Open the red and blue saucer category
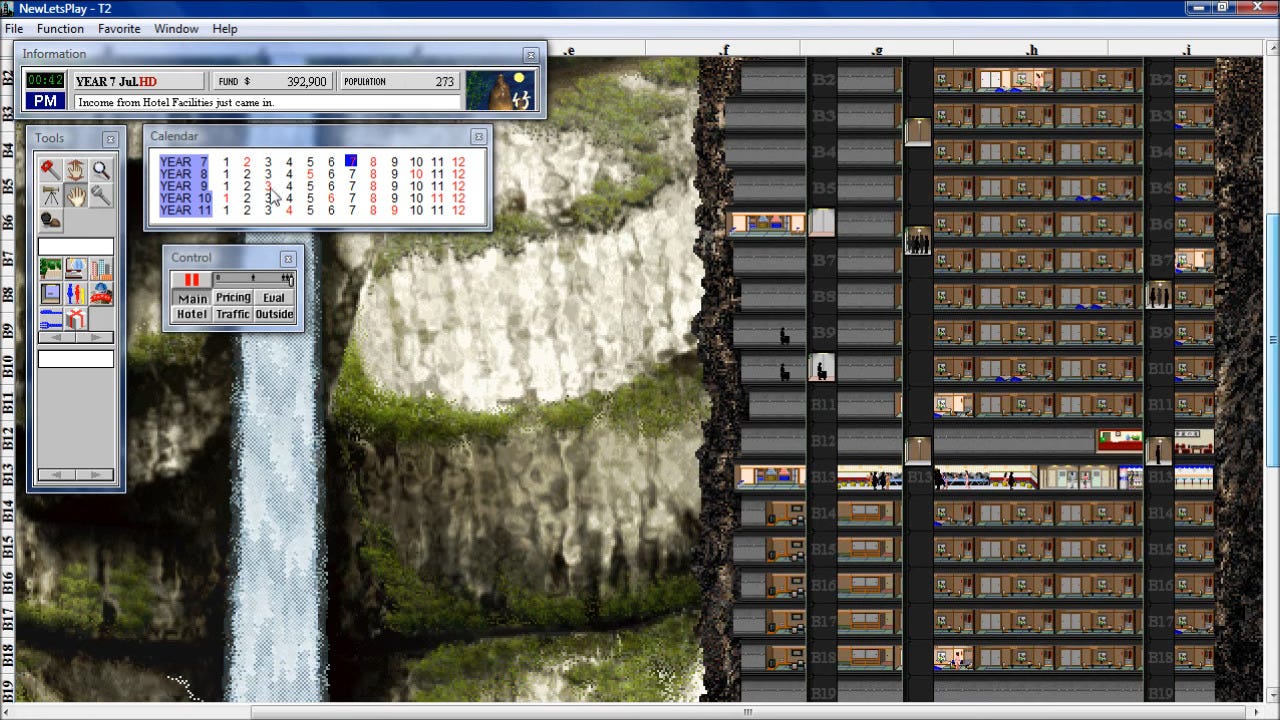 [x=100, y=294]
